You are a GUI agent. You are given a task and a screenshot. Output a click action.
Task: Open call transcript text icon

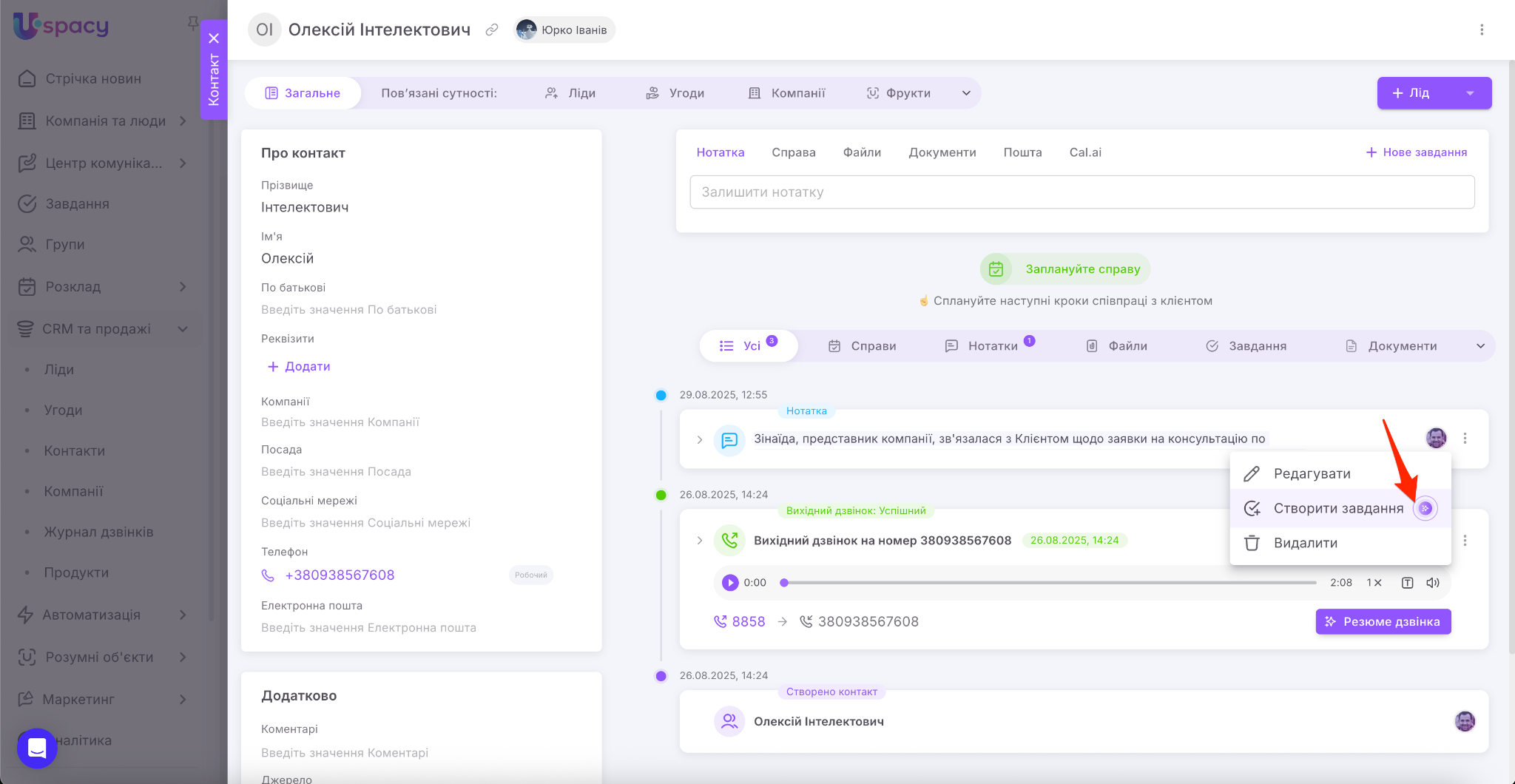(x=1407, y=583)
